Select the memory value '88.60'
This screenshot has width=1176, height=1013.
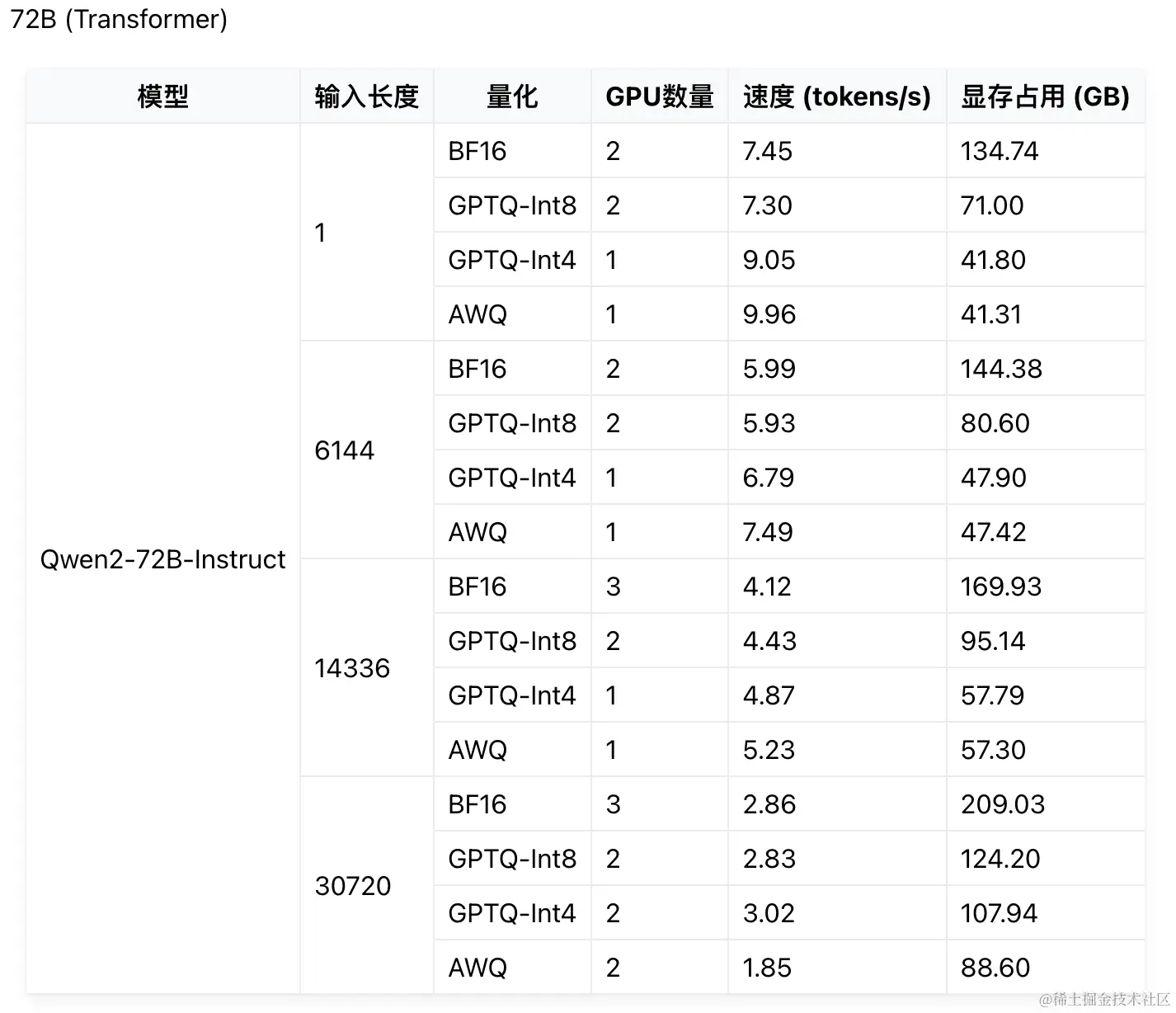pos(995,968)
